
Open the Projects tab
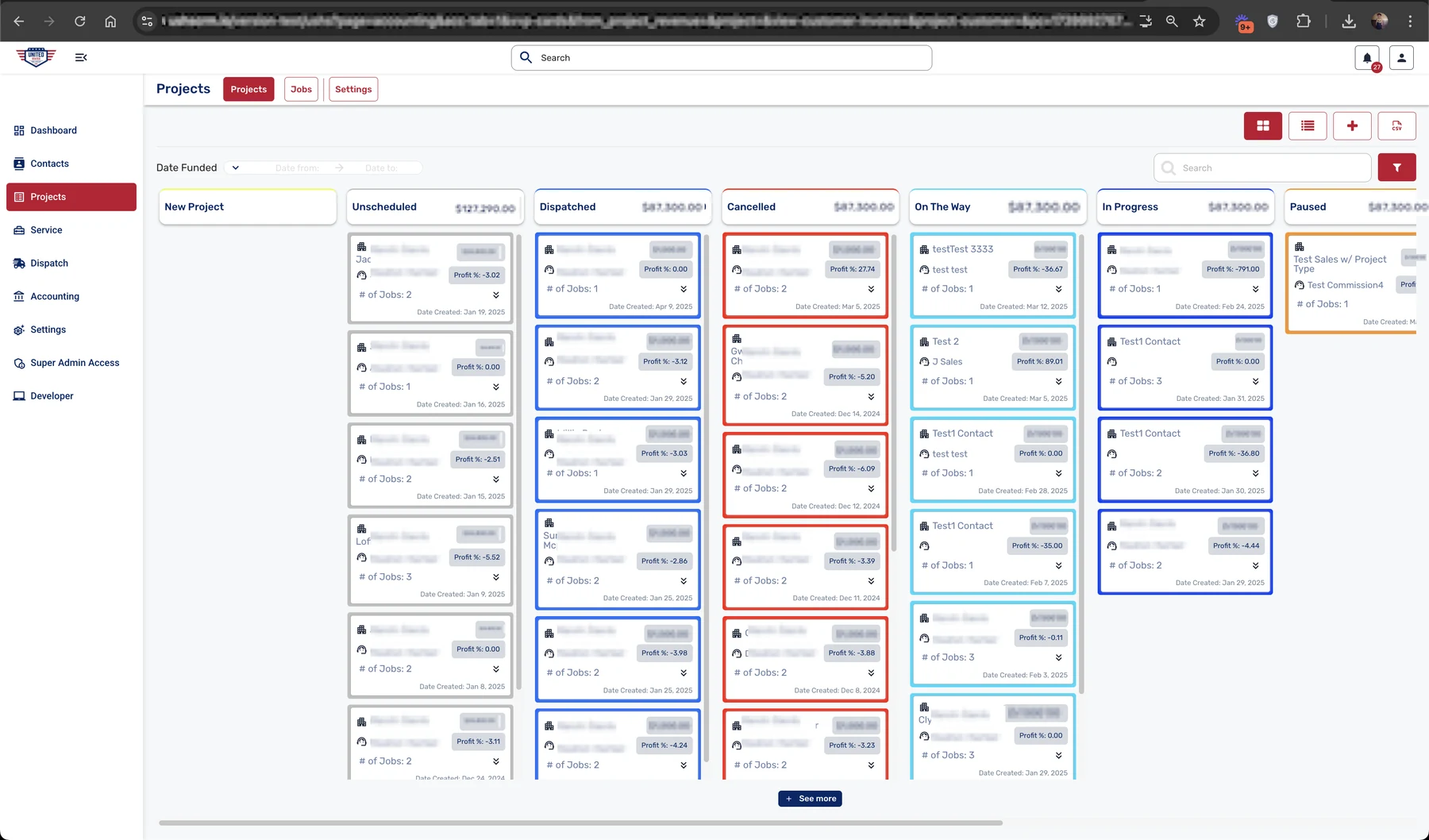[248, 89]
